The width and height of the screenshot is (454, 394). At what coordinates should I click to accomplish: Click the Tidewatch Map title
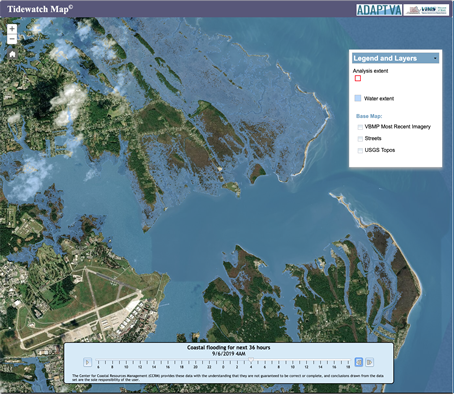(40, 9)
